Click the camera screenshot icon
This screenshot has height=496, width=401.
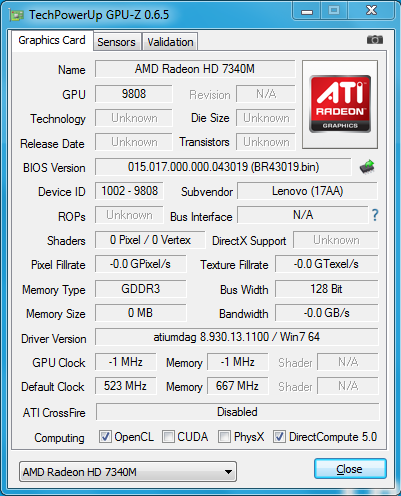[375, 40]
